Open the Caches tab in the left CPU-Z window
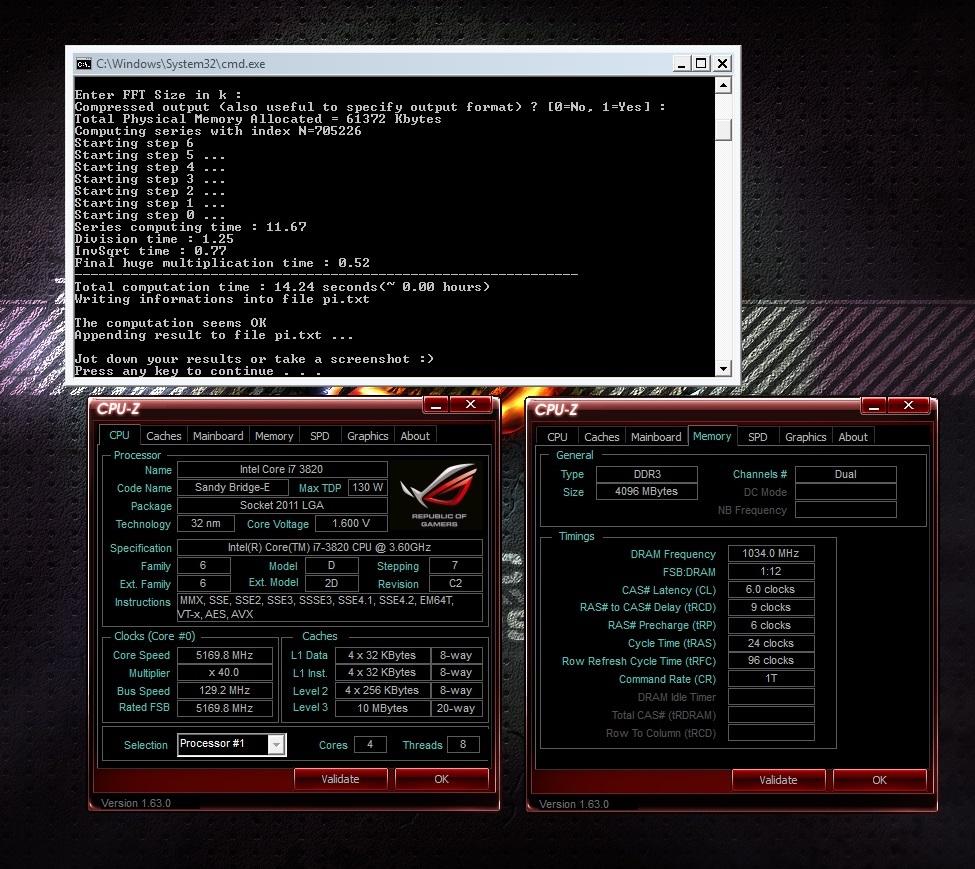This screenshot has width=975, height=869. coord(164,436)
